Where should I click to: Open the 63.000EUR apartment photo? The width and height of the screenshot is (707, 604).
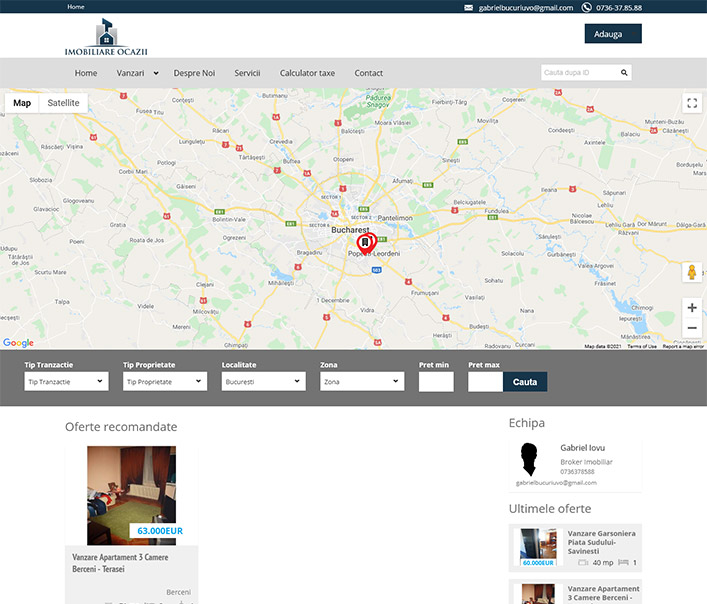[x=132, y=495]
